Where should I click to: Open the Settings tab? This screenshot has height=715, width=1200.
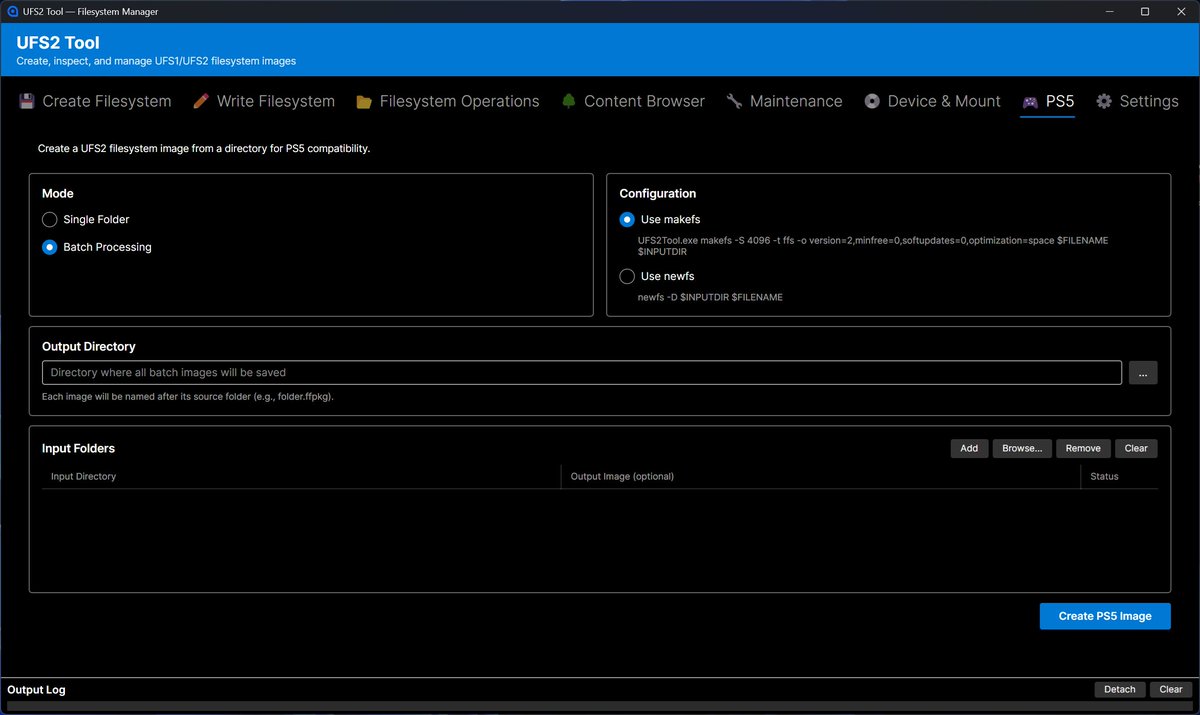[1137, 101]
